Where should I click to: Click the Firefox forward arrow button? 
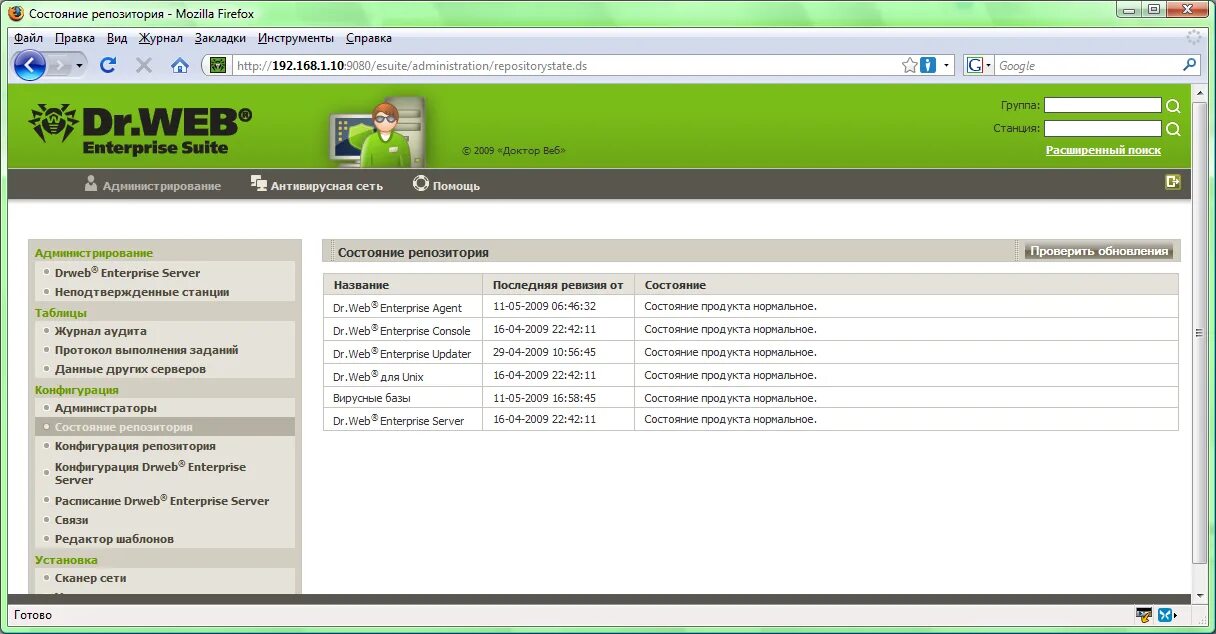(x=60, y=66)
